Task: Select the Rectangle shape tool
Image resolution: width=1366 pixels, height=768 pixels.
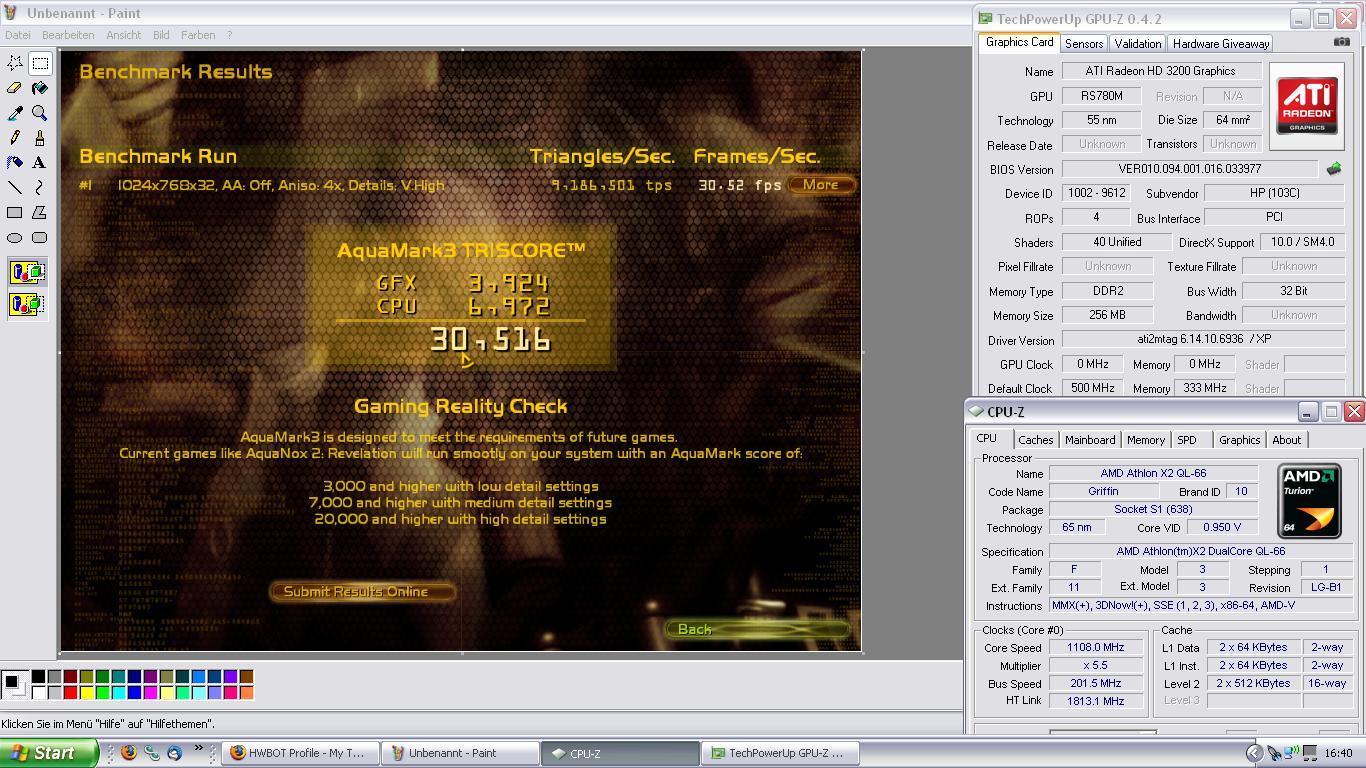Action: coord(15,212)
